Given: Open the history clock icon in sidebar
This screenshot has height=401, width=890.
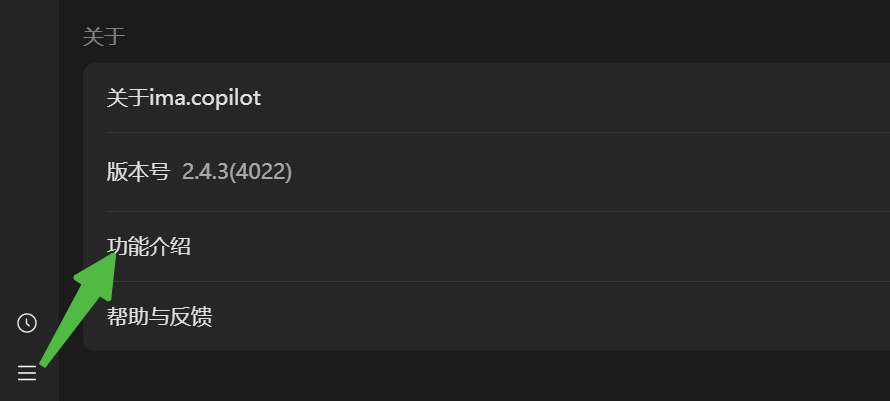Looking at the screenshot, I should [27, 322].
